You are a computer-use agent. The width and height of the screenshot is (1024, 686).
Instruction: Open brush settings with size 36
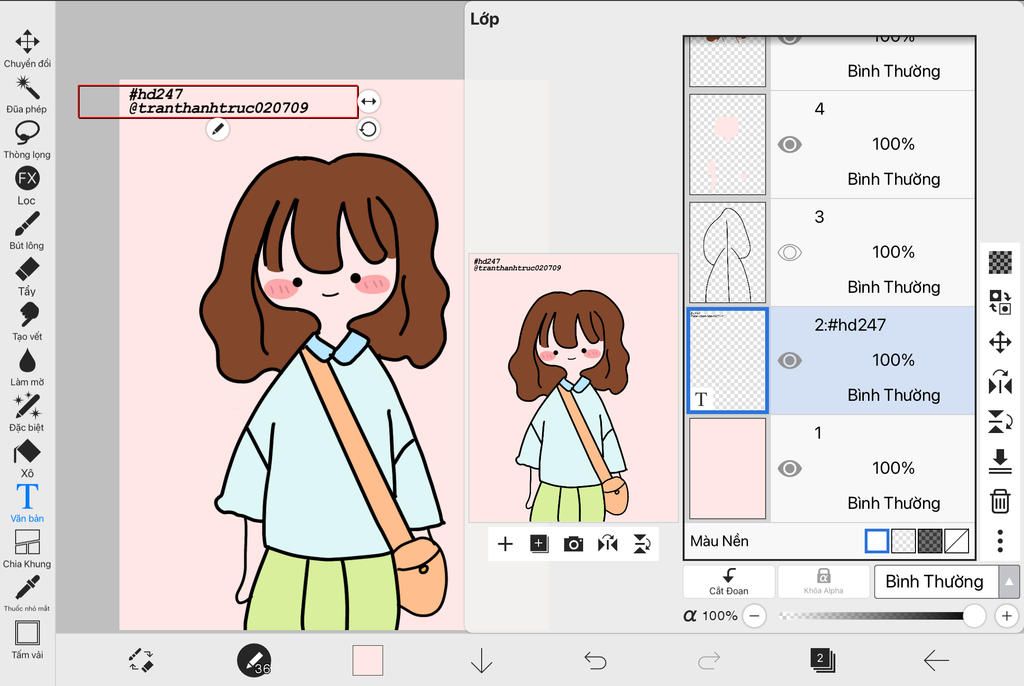point(254,661)
